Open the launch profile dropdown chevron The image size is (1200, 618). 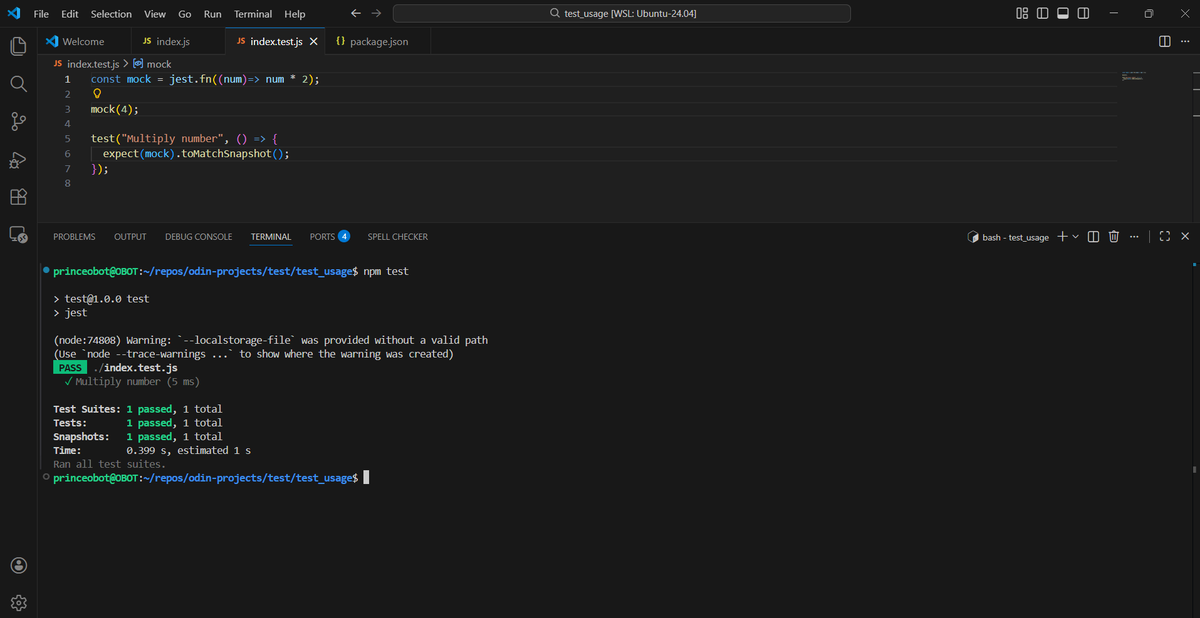coord(1075,237)
